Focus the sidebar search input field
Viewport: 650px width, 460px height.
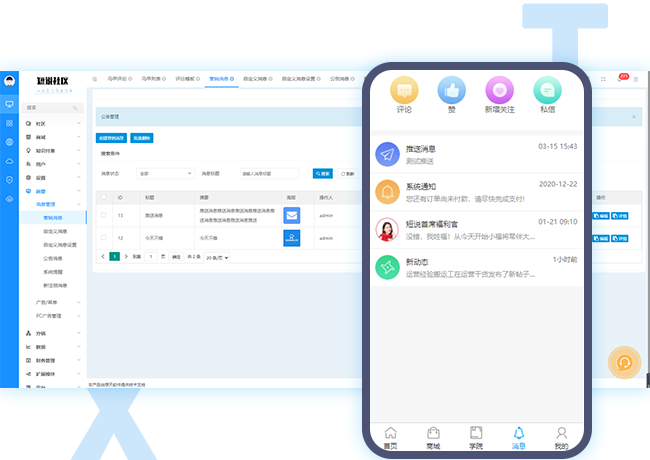coord(53,108)
